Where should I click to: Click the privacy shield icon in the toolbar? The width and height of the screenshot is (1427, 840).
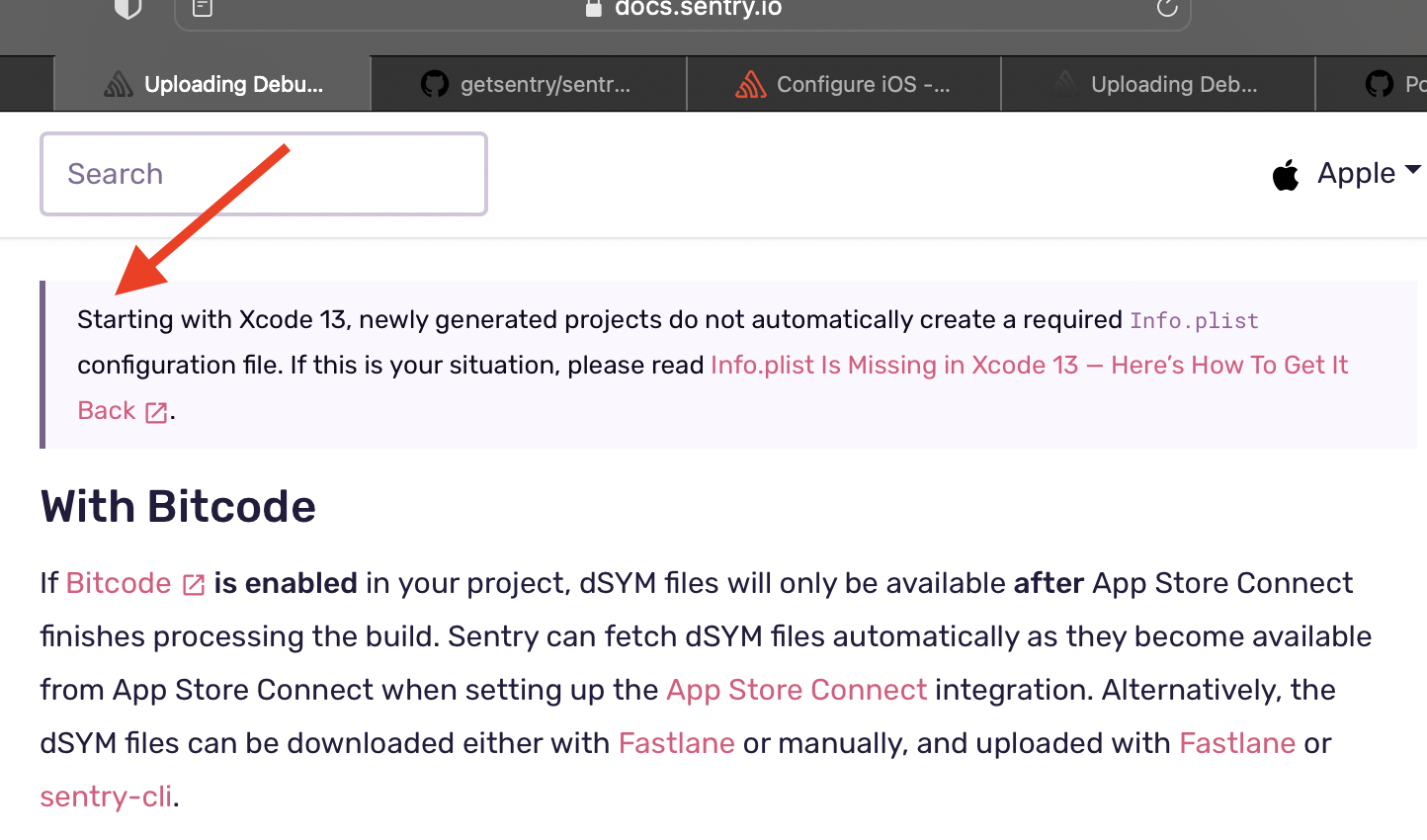(x=127, y=8)
